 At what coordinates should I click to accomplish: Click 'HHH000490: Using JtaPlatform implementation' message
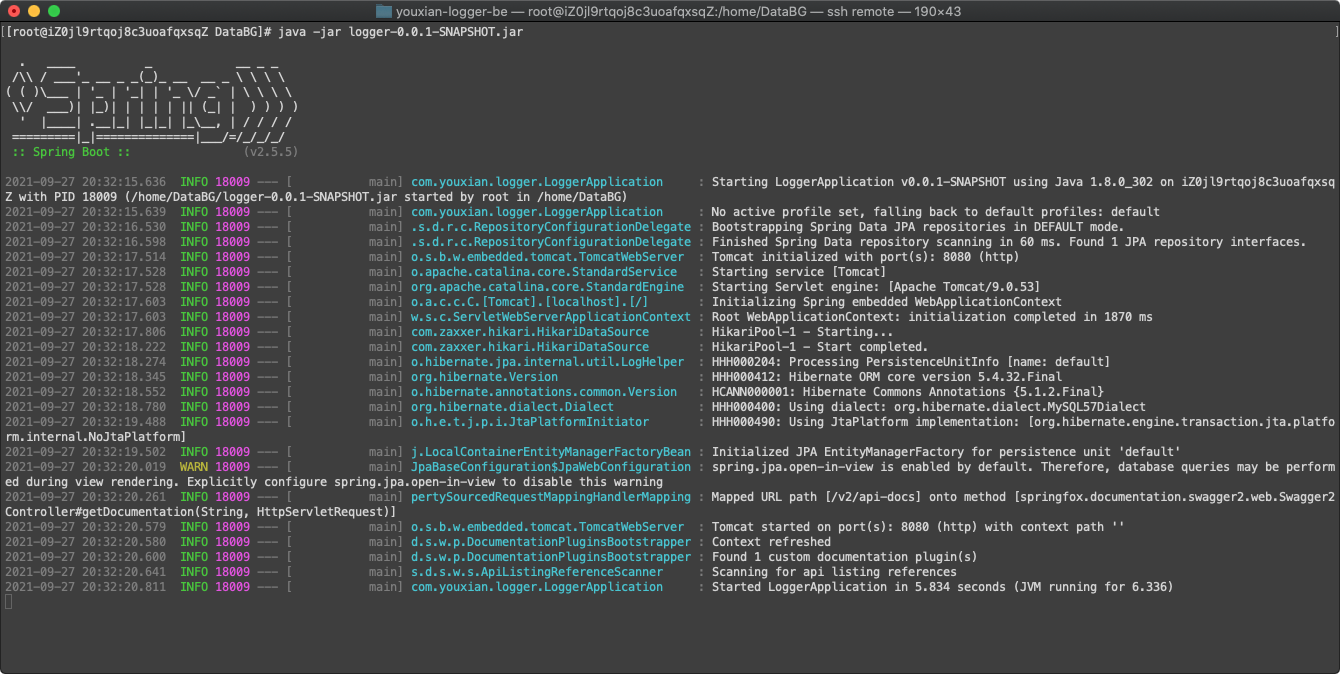coord(1023,422)
